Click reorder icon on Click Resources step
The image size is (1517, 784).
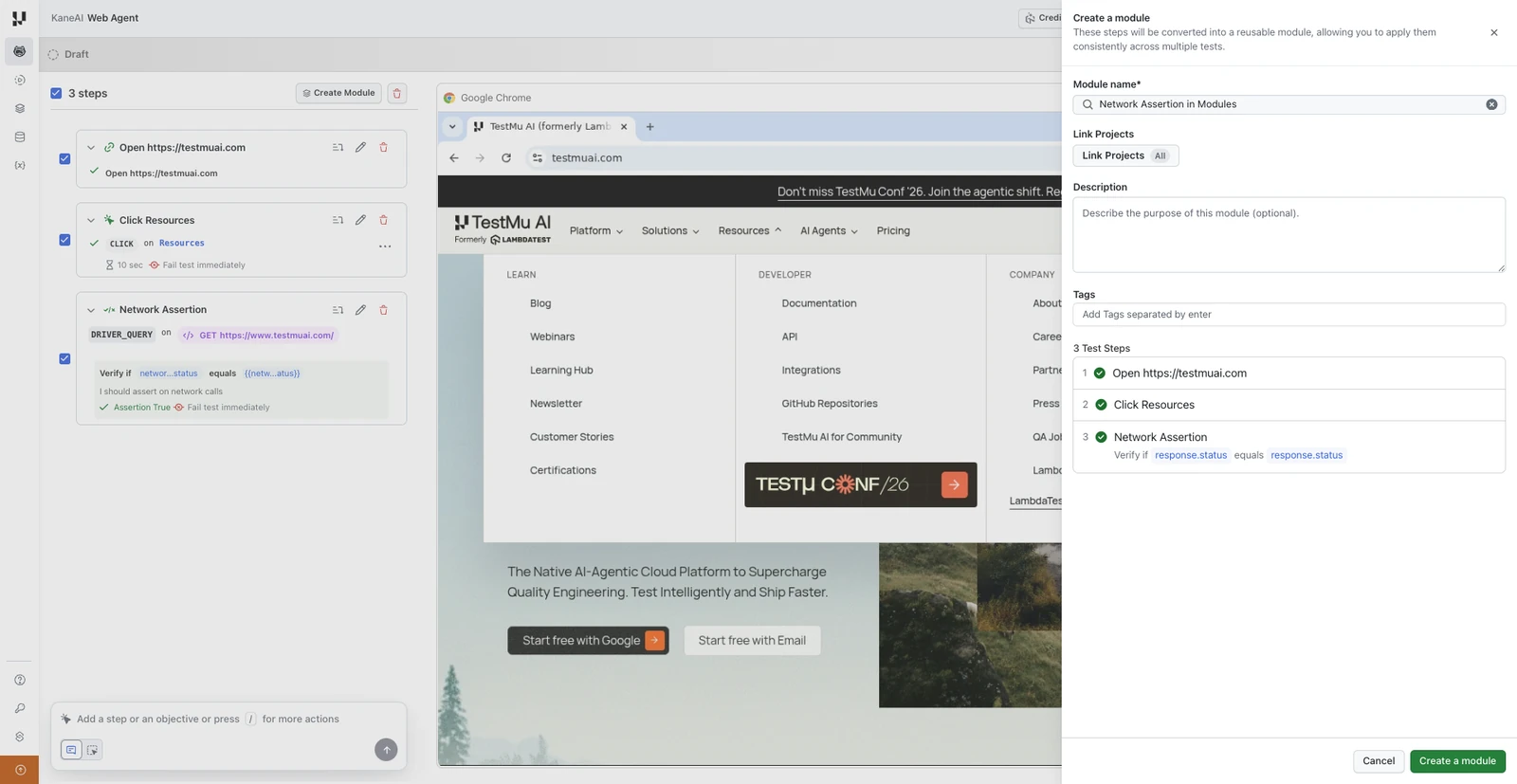338,220
